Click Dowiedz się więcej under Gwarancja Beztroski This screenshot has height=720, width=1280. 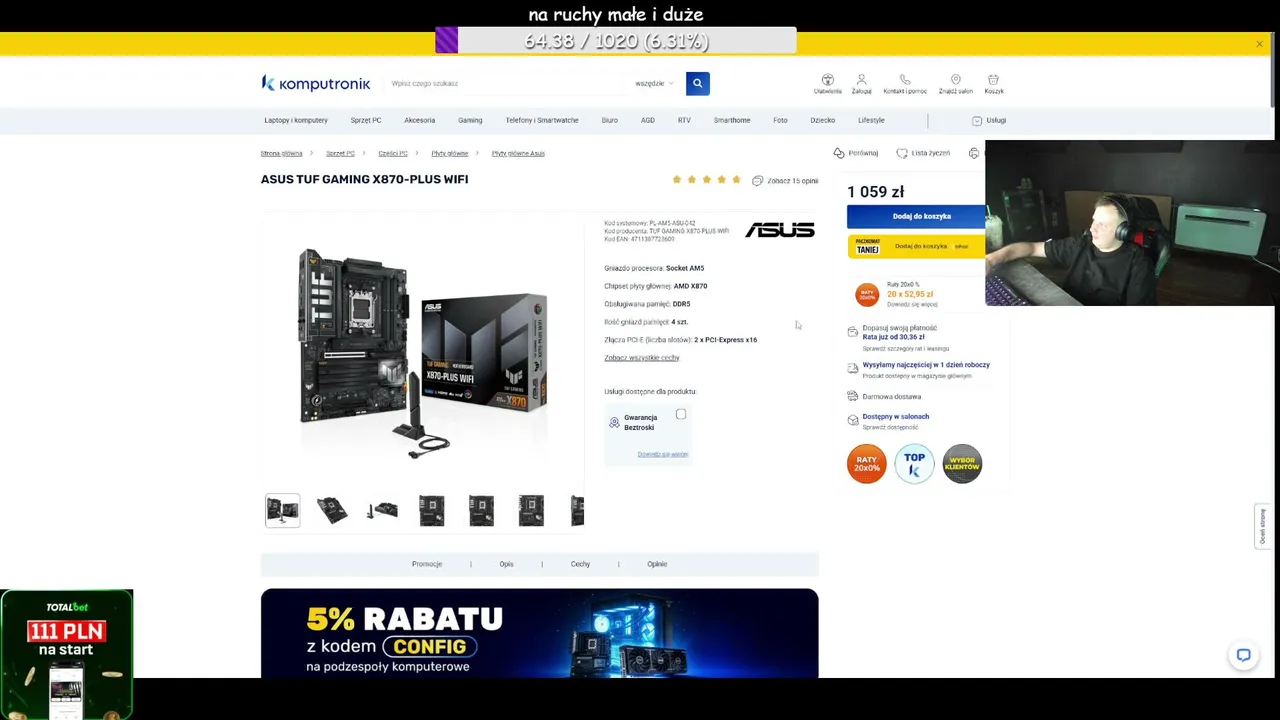pos(663,454)
